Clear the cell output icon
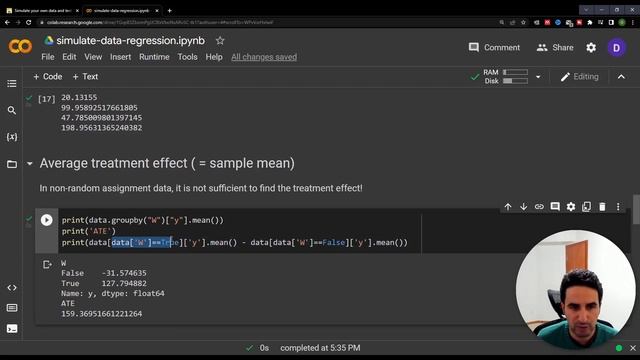 (x=47, y=265)
